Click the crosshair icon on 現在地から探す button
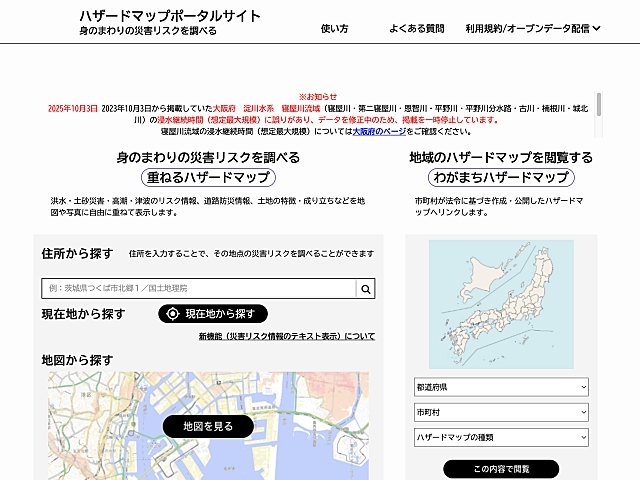This screenshot has height=480, width=640. [173, 313]
